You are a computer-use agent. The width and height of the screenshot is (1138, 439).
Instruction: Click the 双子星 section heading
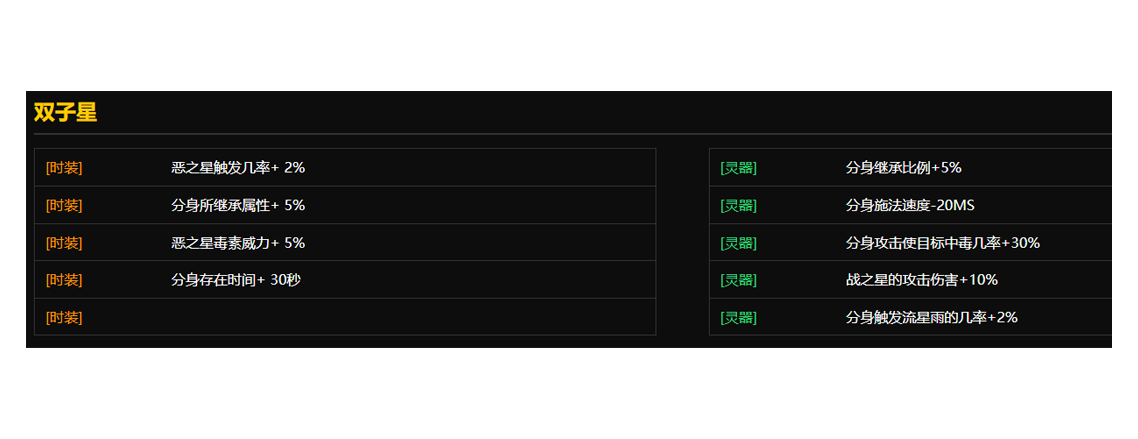point(65,113)
